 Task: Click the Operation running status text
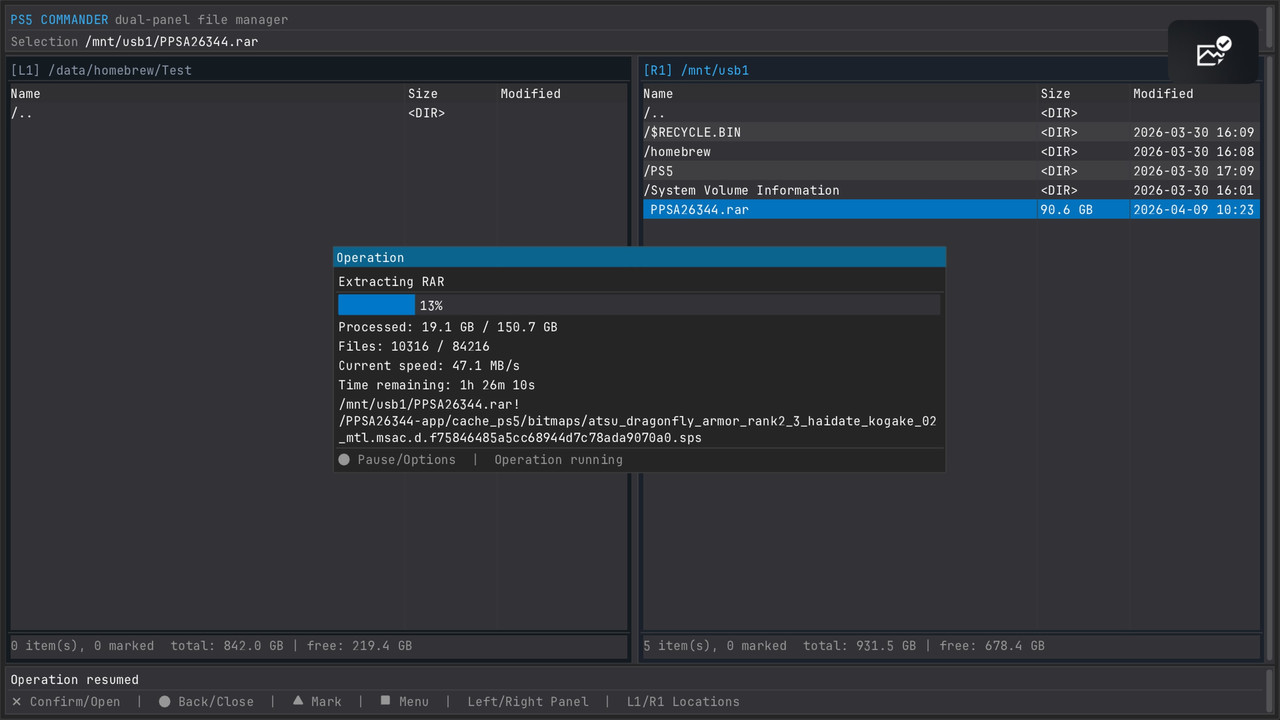point(558,460)
